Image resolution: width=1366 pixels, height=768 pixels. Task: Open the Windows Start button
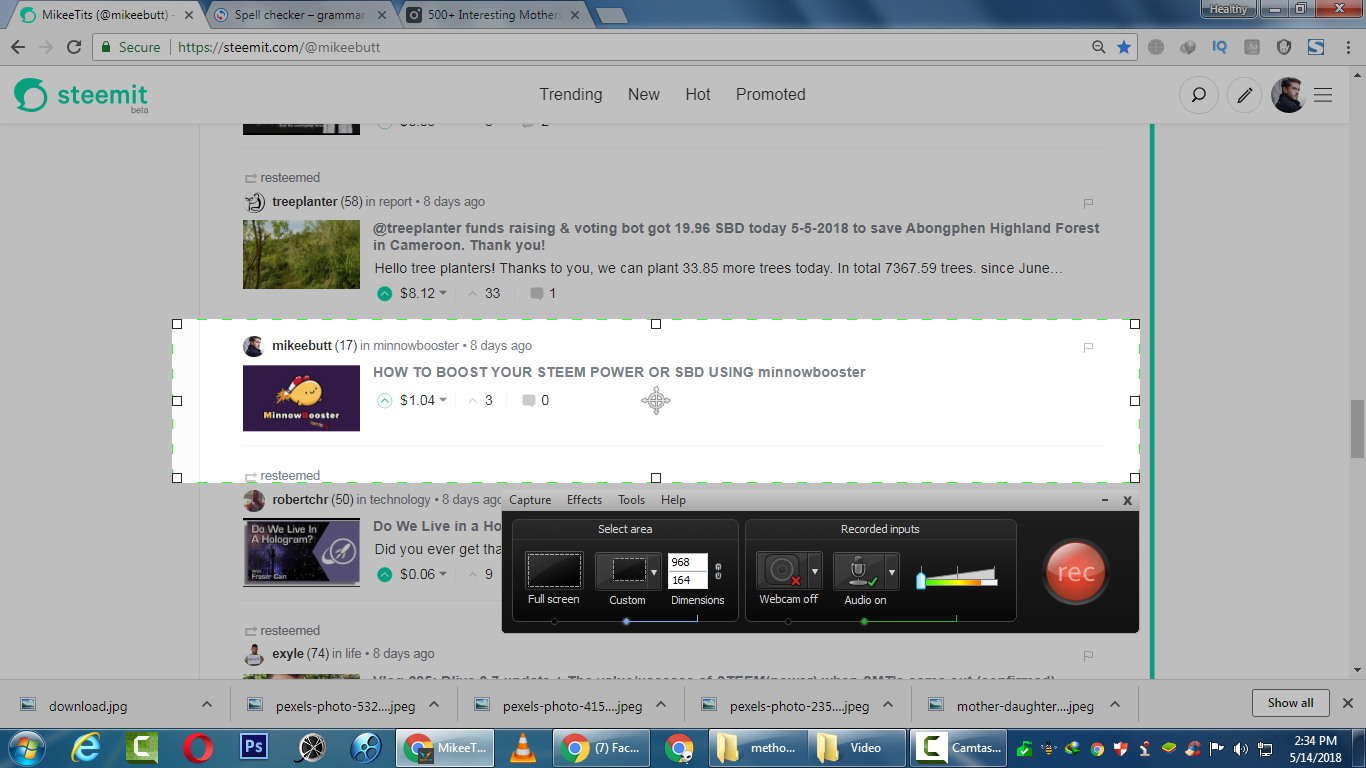[25, 748]
